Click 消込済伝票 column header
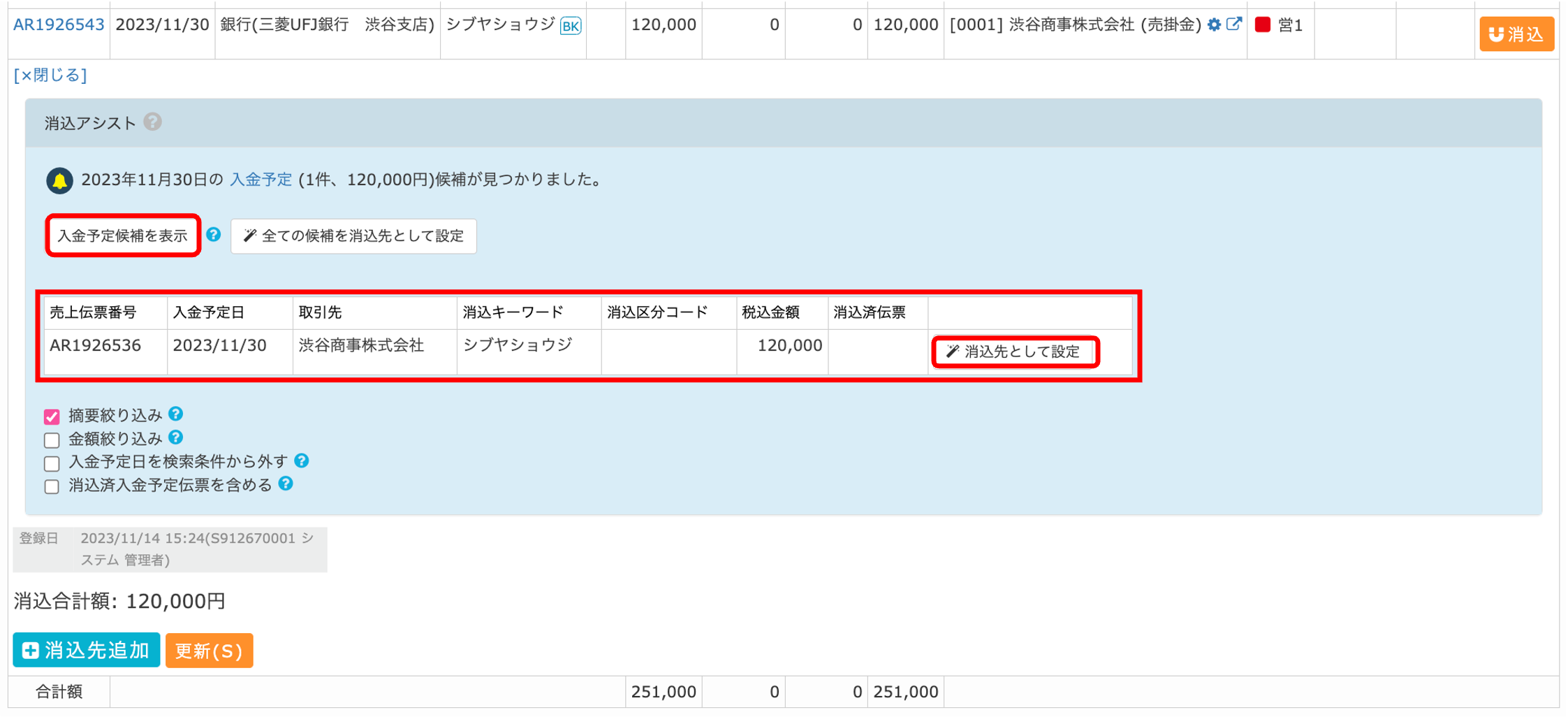This screenshot has height=717, width=1568. (878, 312)
